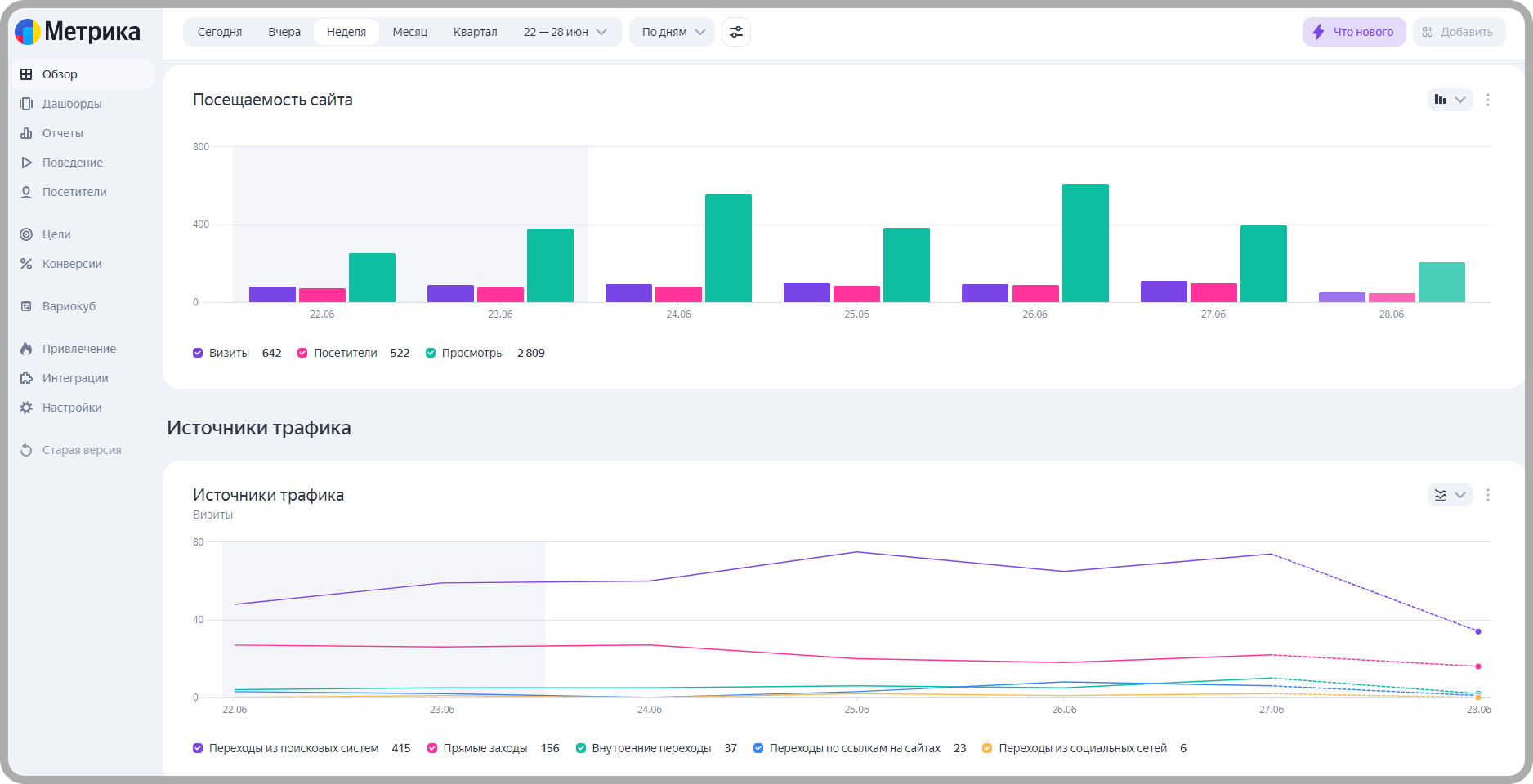The height and width of the screenshot is (784, 1533).
Task: Open Источники трафика widget three-dot menu
Action: [1488, 495]
